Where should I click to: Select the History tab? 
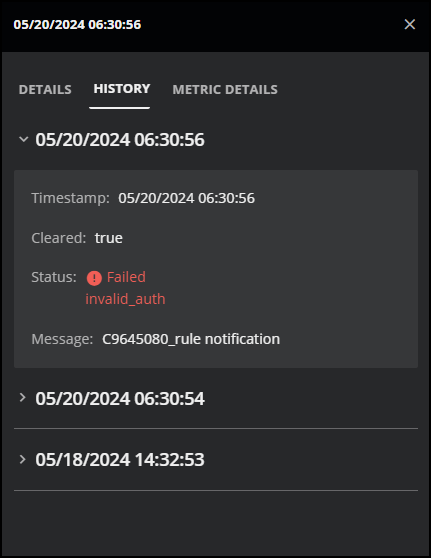pyautogui.click(x=122, y=89)
